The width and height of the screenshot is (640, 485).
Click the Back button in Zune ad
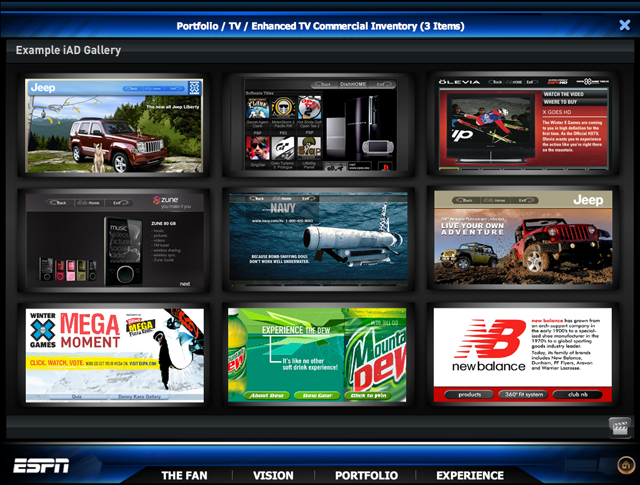point(60,202)
